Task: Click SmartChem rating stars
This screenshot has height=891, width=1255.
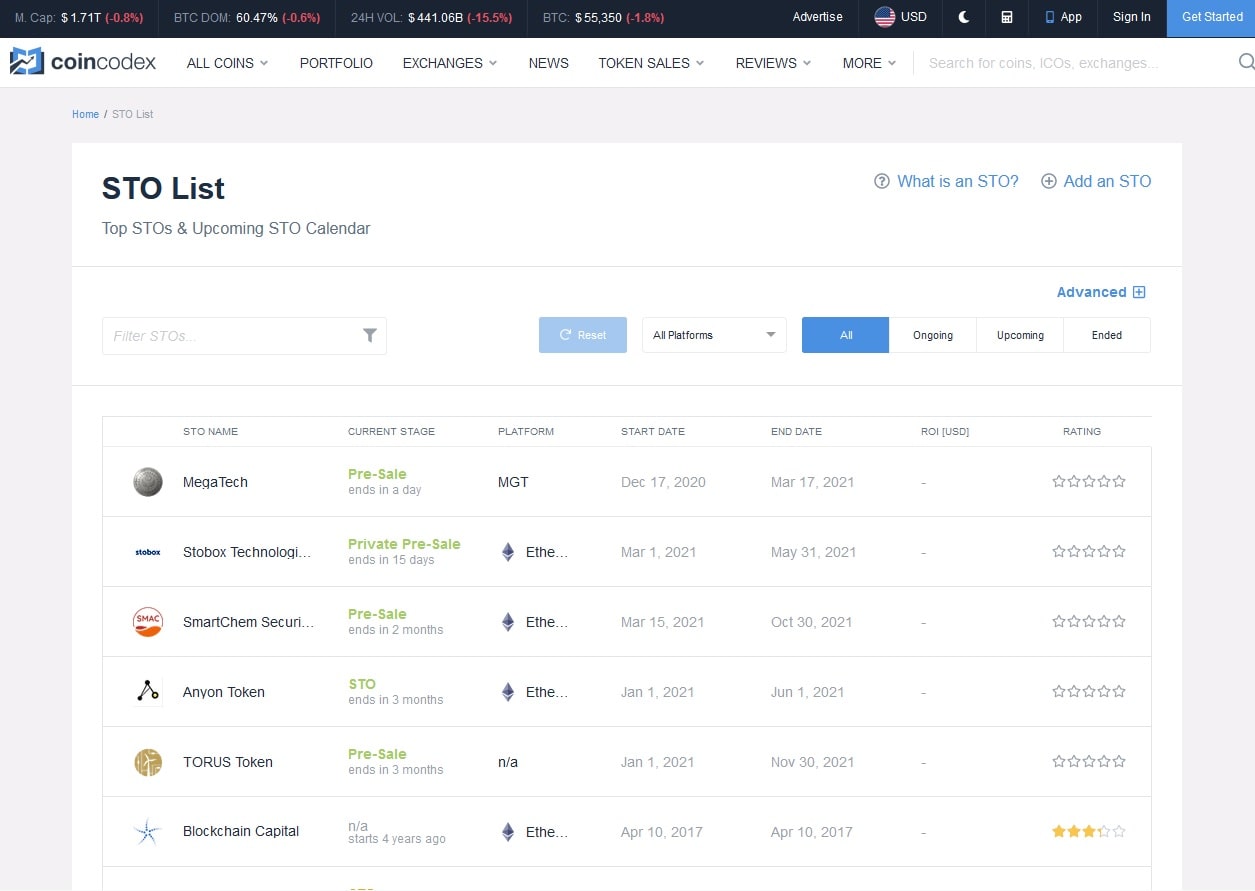Action: [1089, 621]
